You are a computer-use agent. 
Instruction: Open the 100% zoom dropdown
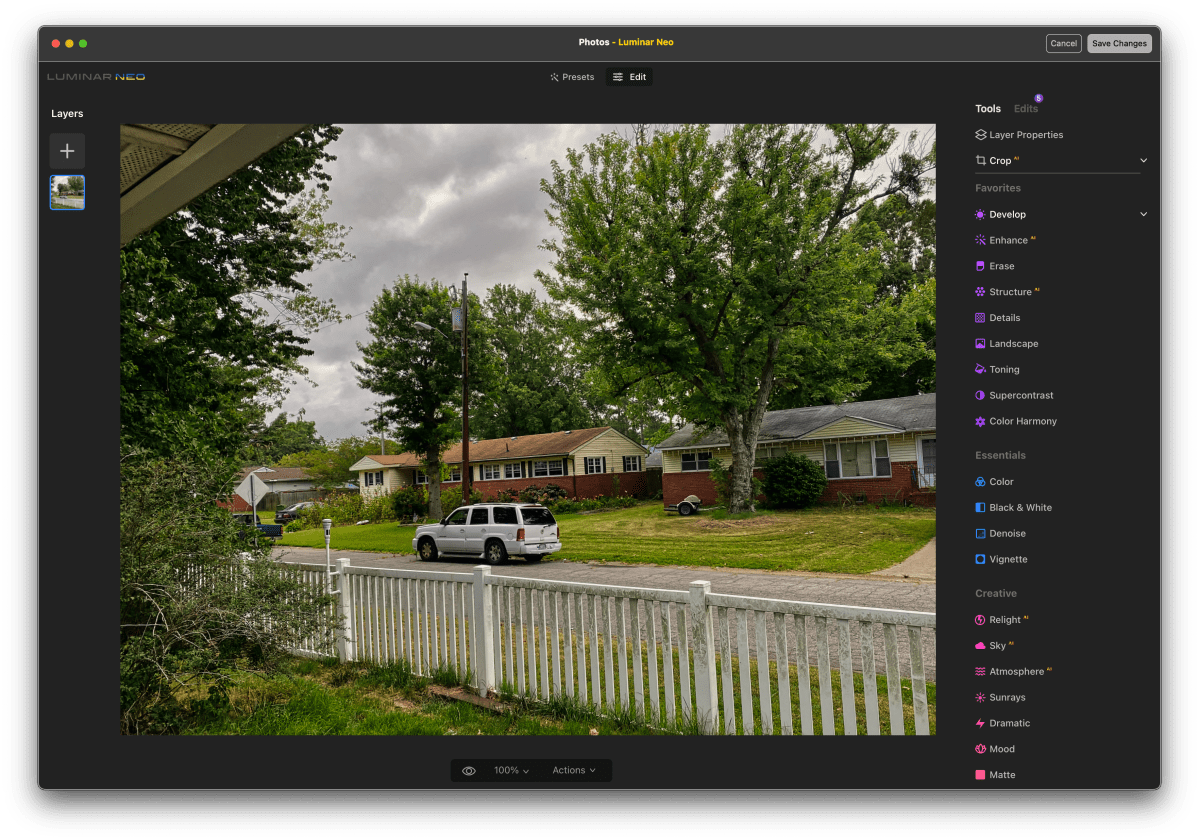(x=511, y=771)
